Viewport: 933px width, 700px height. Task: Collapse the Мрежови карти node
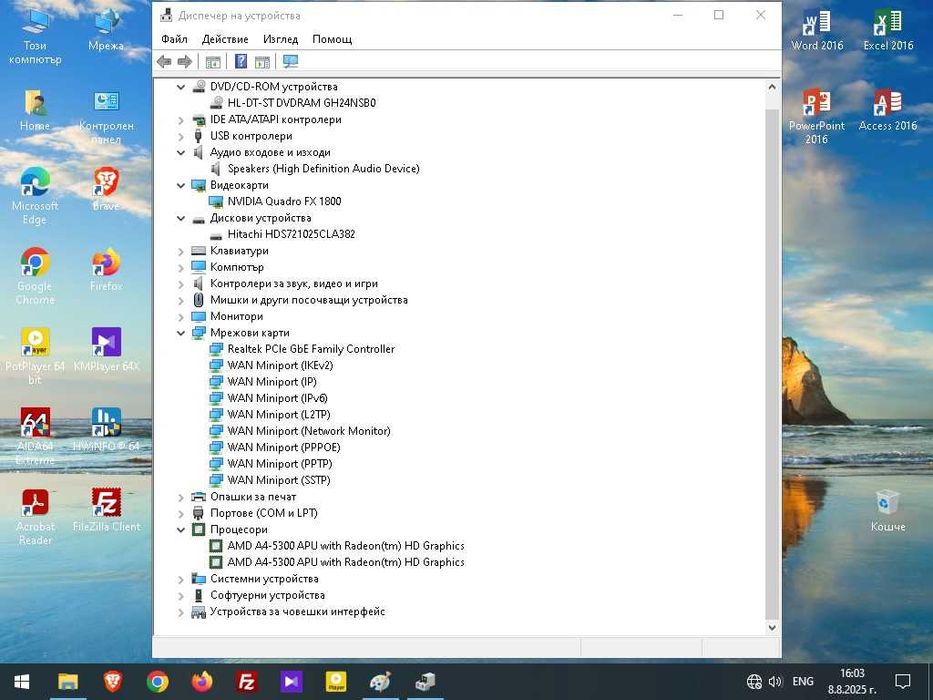click(x=181, y=333)
